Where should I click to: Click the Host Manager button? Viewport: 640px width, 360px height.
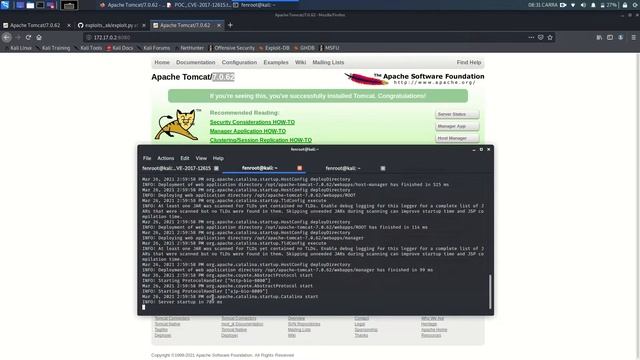point(457,138)
